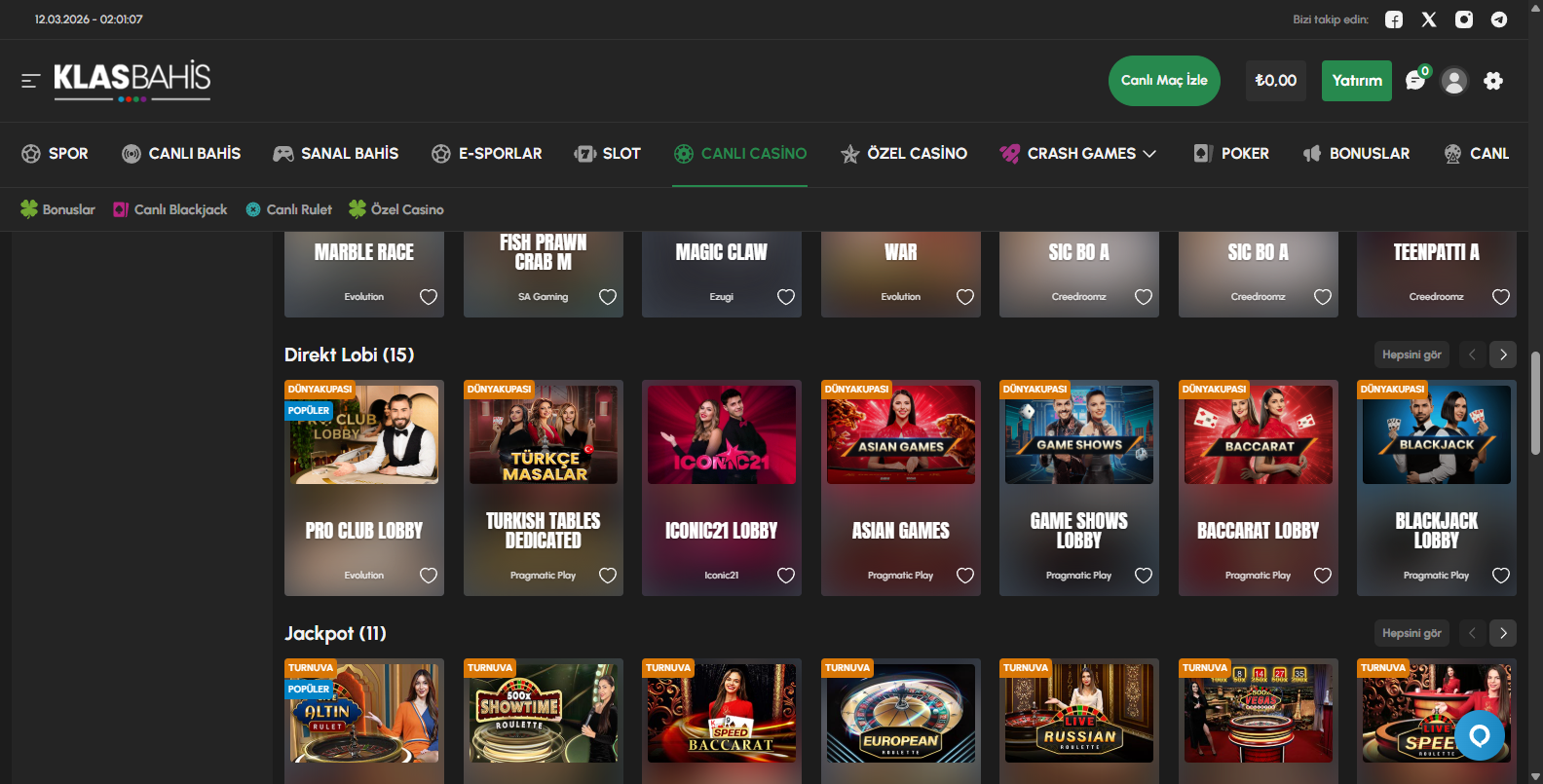Favorite the Iconic21 Lobby game
This screenshot has height=784, width=1543.
[x=786, y=576]
